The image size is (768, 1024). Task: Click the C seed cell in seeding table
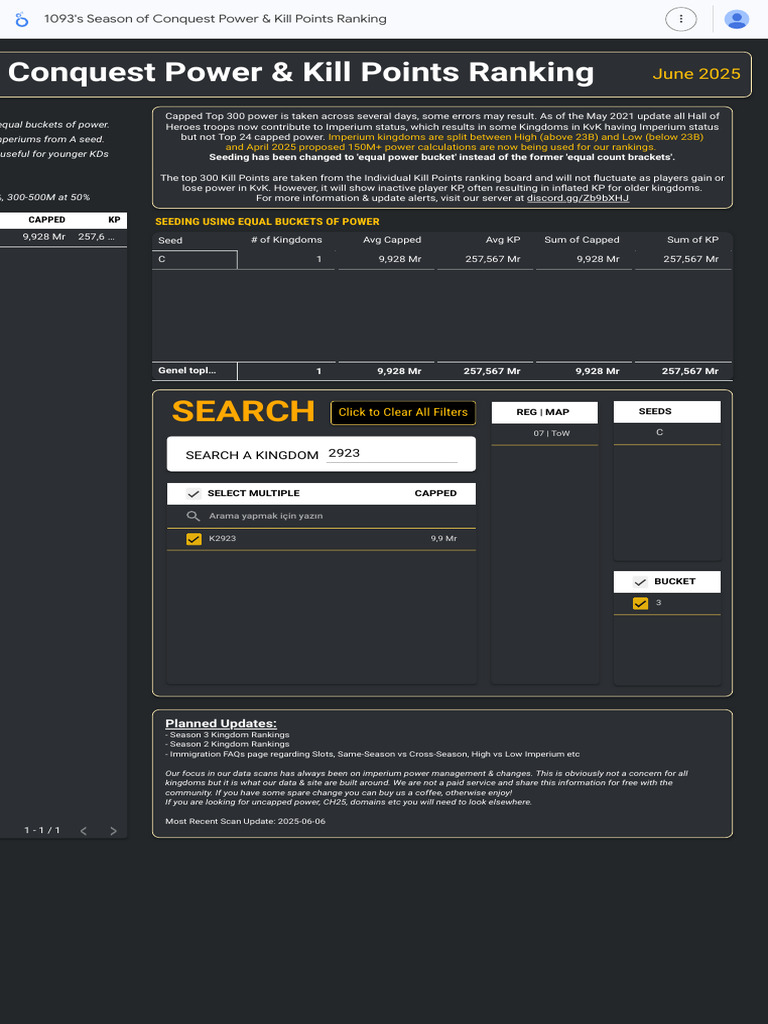195,259
